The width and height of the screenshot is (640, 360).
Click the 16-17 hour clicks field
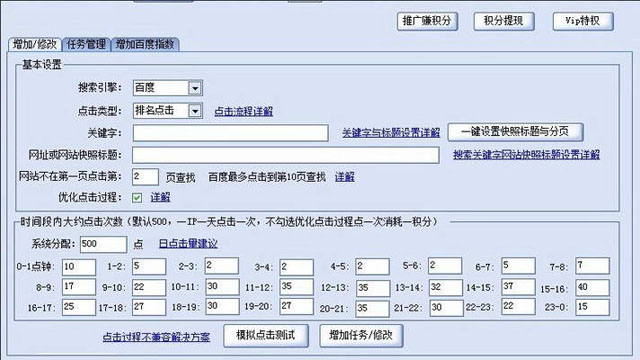[79, 307]
